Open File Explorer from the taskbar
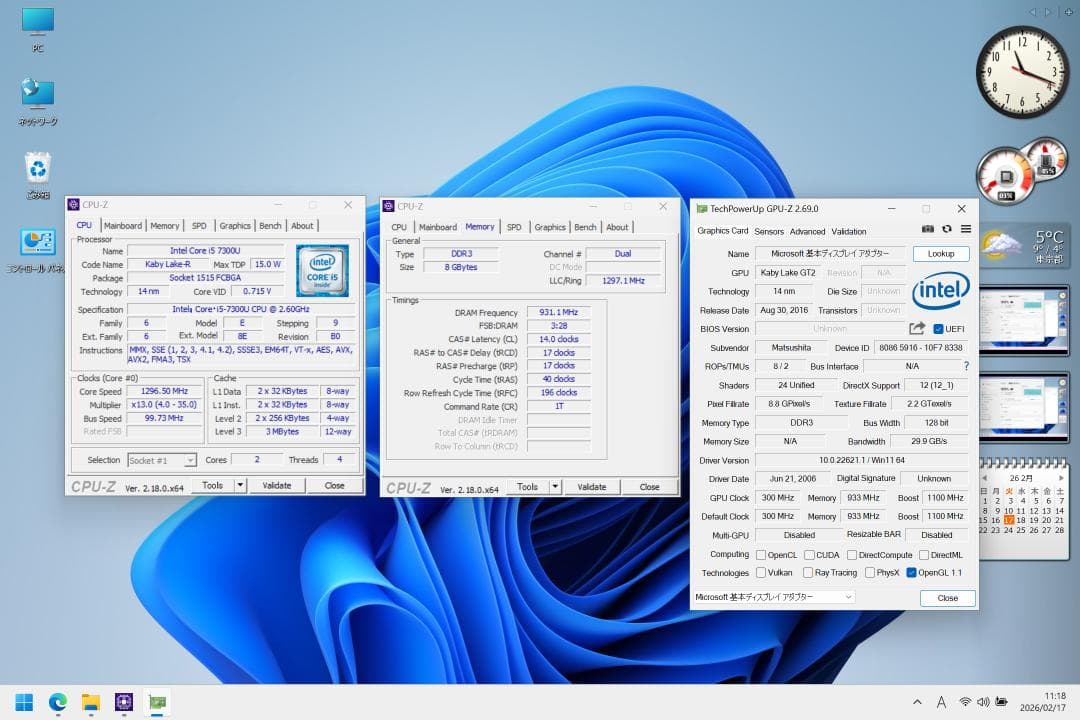1080x720 pixels. pyautogui.click(x=90, y=702)
